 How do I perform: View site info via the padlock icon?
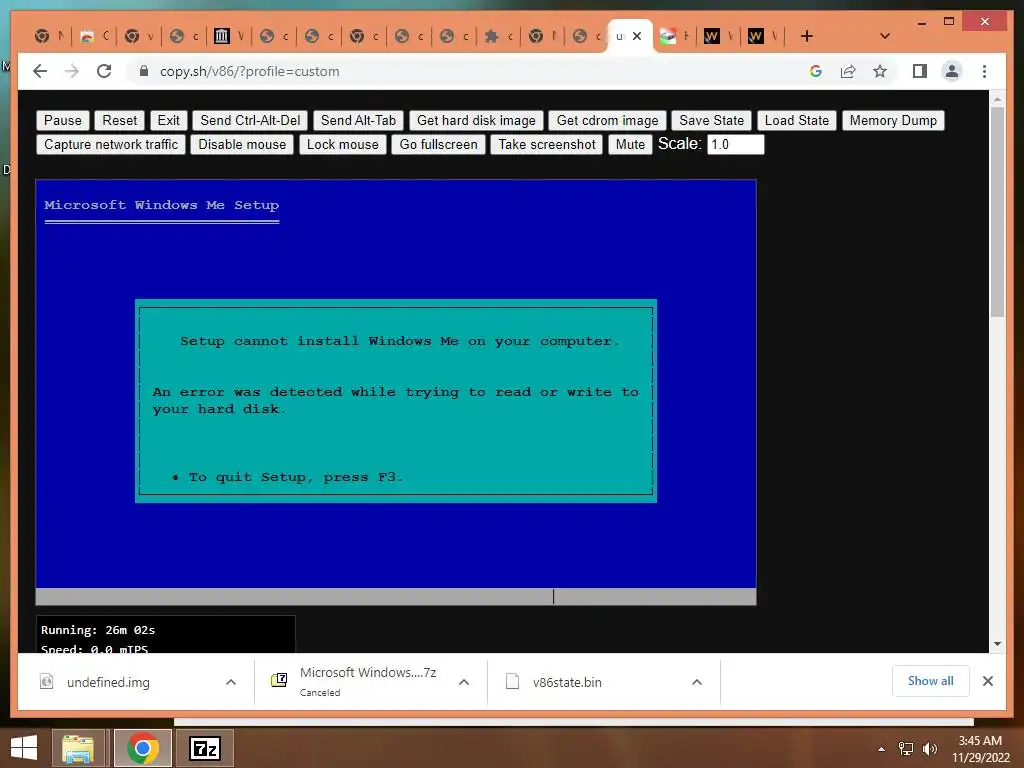[144, 71]
